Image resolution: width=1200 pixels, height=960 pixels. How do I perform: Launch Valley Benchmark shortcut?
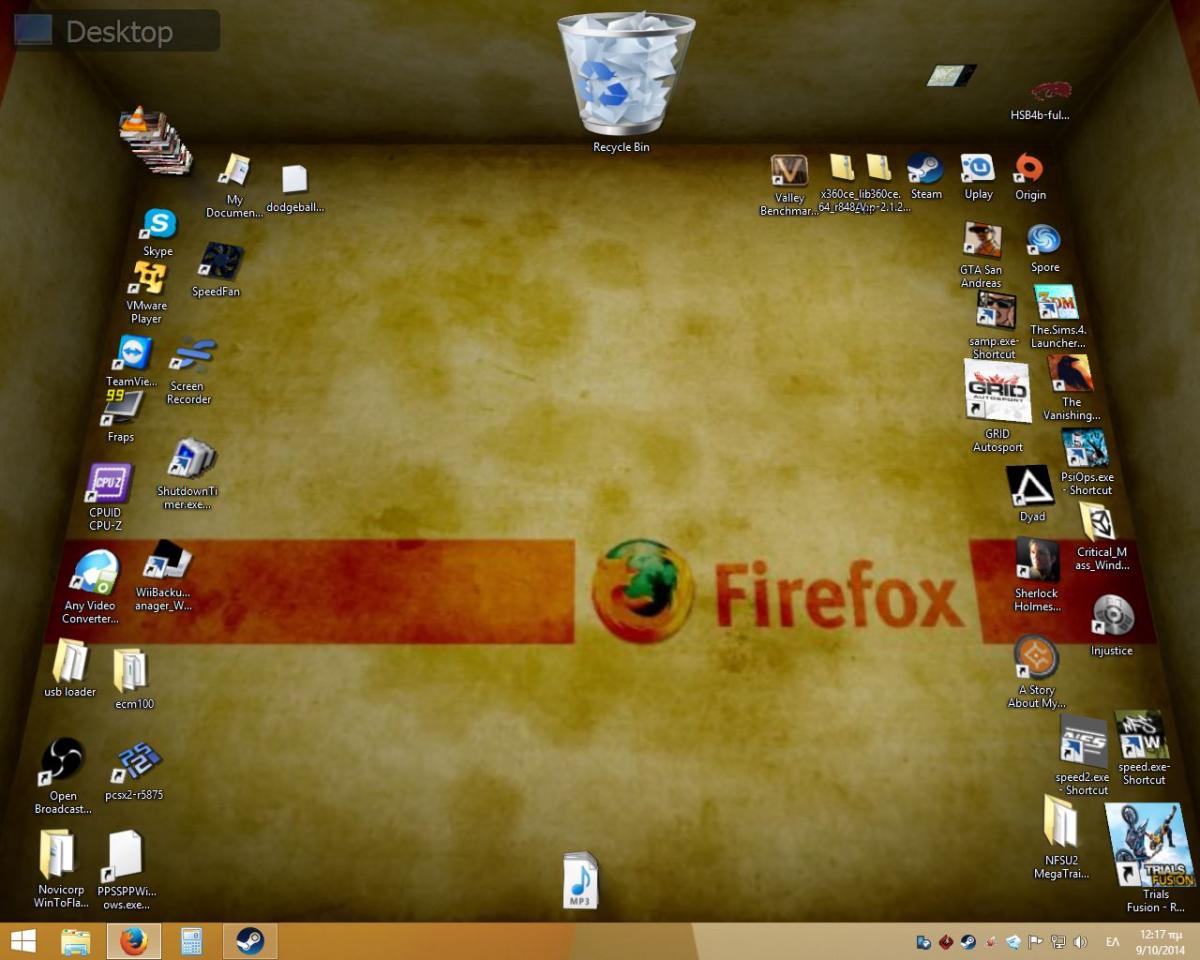pos(789,171)
